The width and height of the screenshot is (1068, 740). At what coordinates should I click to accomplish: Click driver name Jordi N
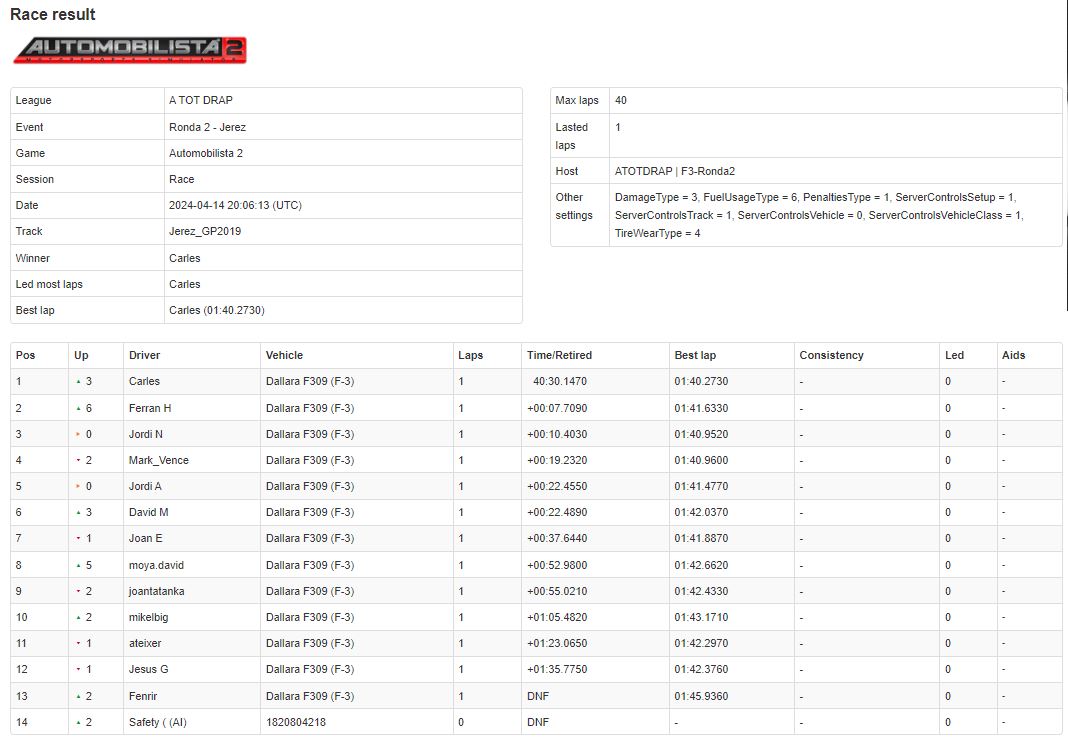click(x=146, y=434)
